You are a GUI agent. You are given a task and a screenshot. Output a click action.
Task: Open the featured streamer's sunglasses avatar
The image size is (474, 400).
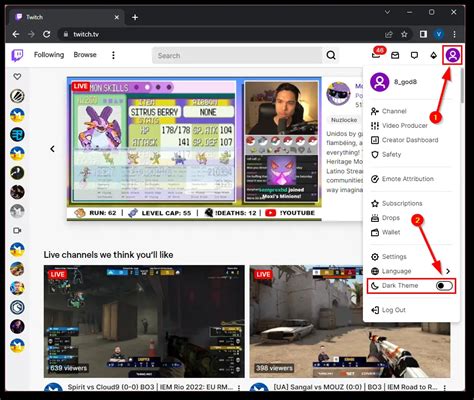point(338,94)
